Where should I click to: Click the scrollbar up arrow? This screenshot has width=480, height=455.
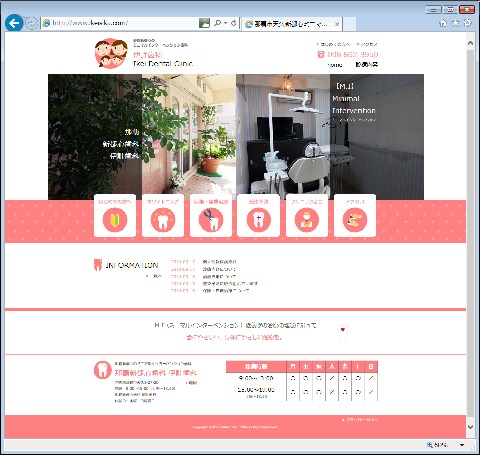470,43
